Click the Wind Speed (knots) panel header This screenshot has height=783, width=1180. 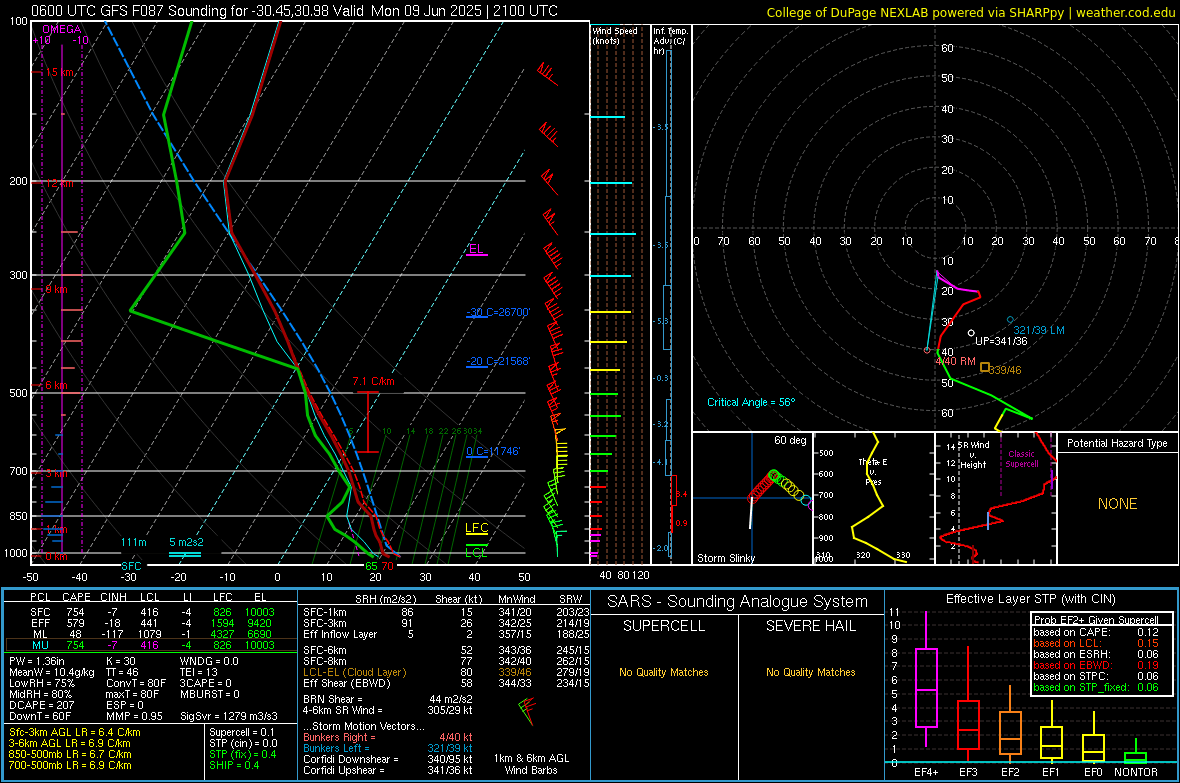pos(615,35)
